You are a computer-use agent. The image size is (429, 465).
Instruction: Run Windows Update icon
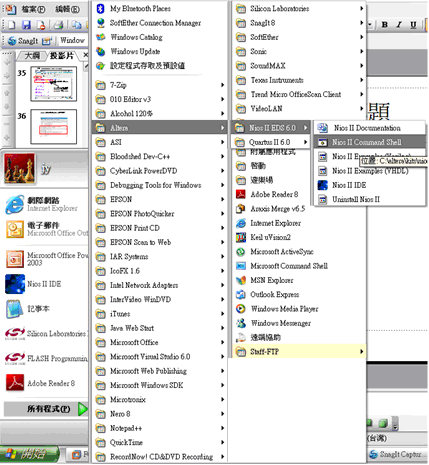101,52
